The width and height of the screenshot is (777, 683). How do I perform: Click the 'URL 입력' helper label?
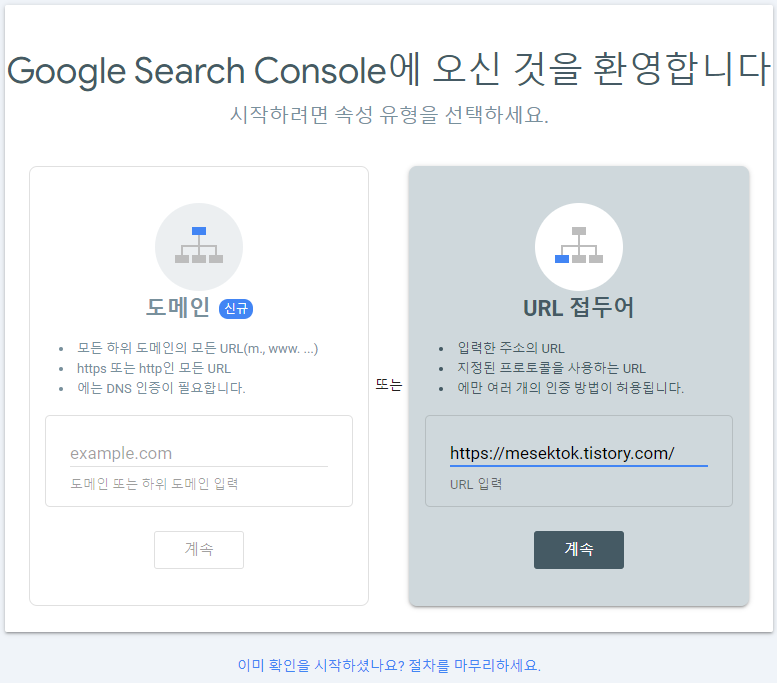[x=476, y=484]
